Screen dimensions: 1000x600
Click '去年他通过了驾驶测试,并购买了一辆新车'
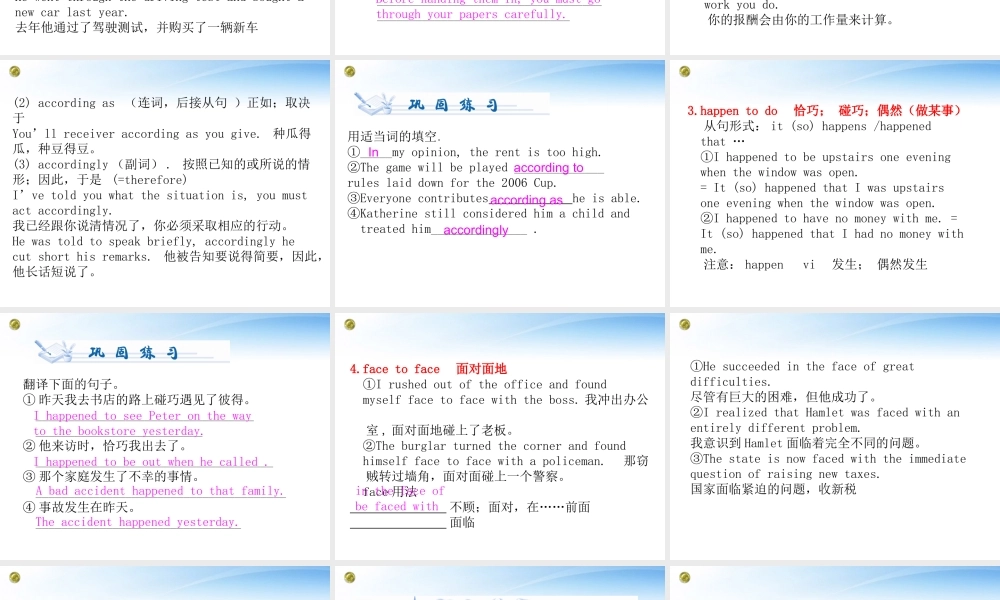click(x=136, y=27)
